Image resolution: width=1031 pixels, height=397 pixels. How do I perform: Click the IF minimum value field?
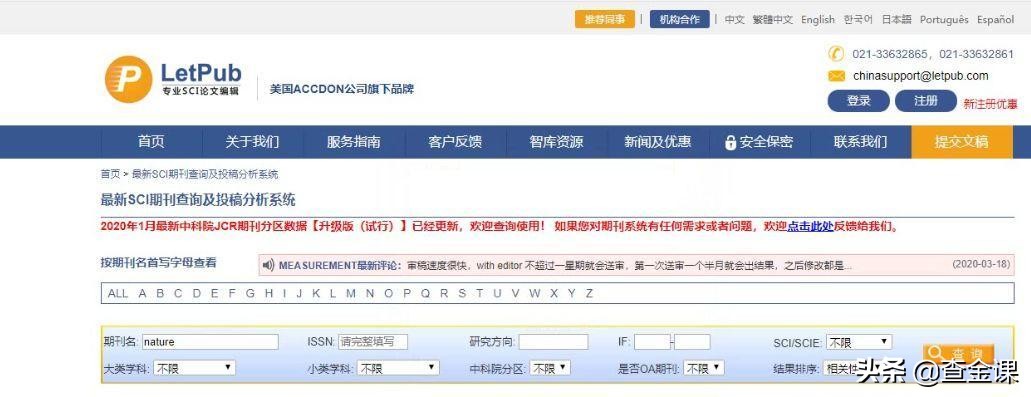[652, 342]
